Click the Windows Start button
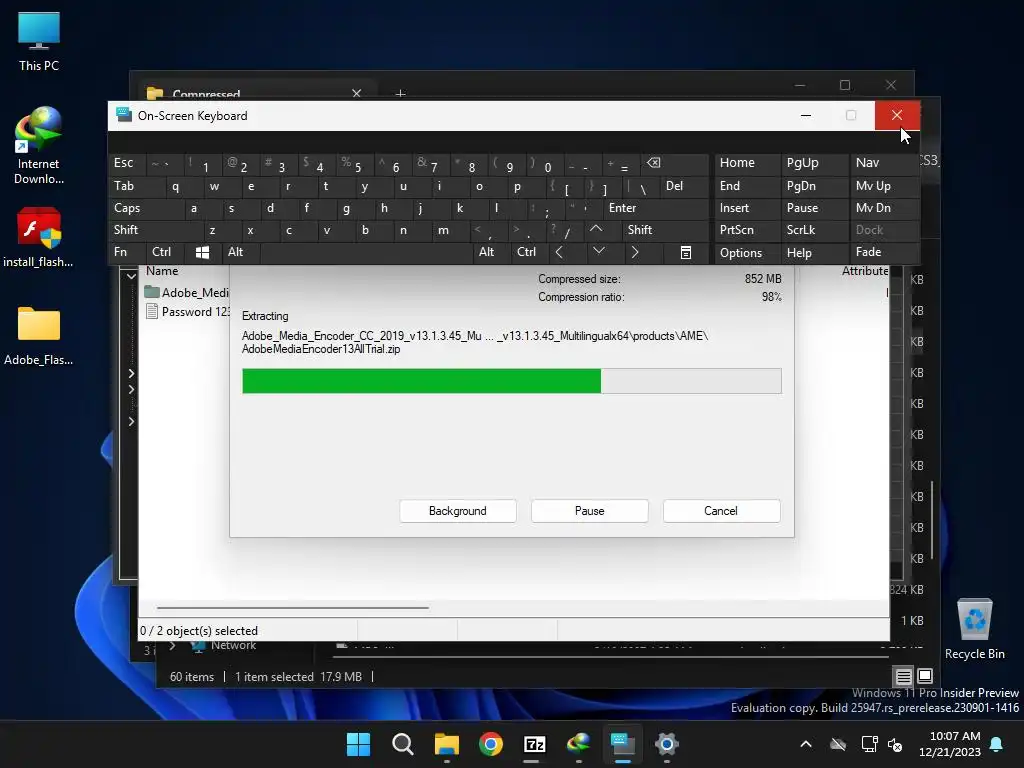The height and width of the screenshot is (768, 1024). pos(358,744)
